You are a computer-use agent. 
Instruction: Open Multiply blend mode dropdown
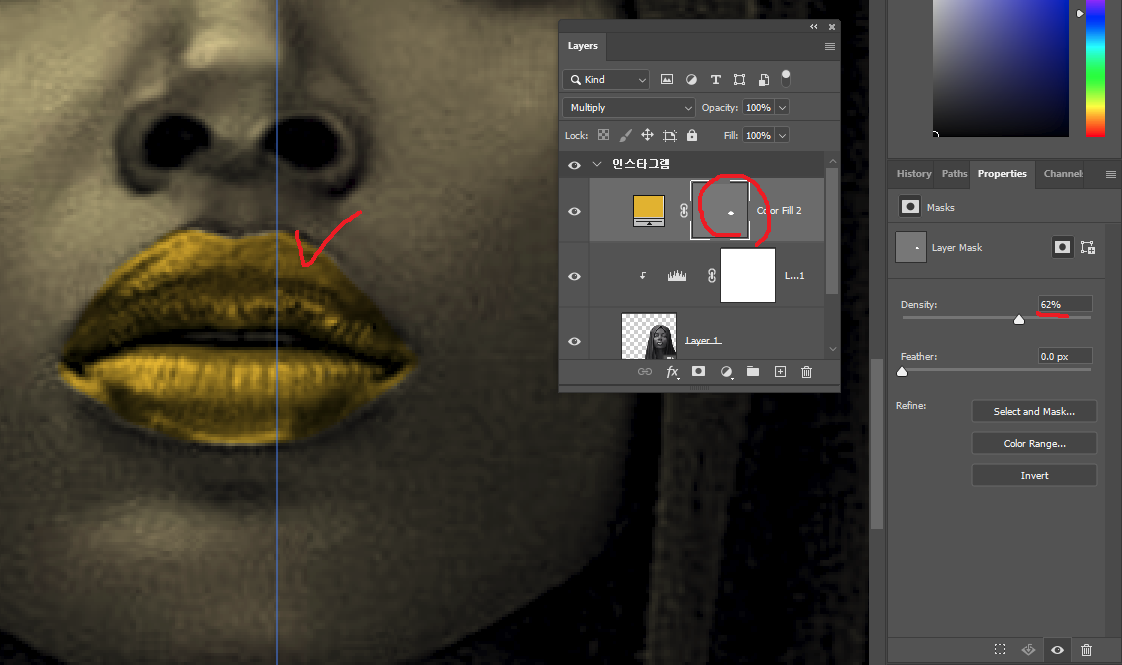pyautogui.click(x=629, y=107)
